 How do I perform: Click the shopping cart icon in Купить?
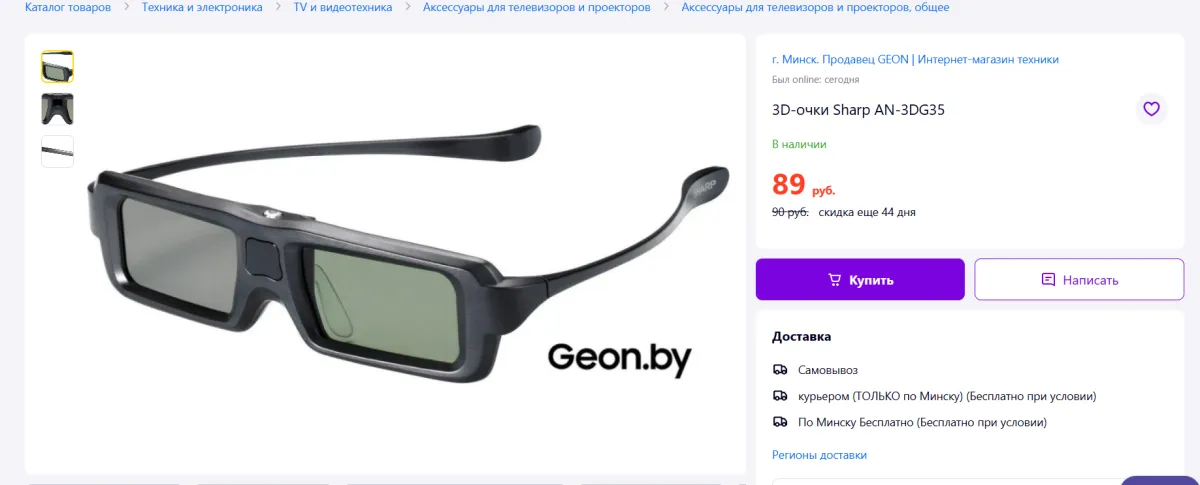click(835, 280)
